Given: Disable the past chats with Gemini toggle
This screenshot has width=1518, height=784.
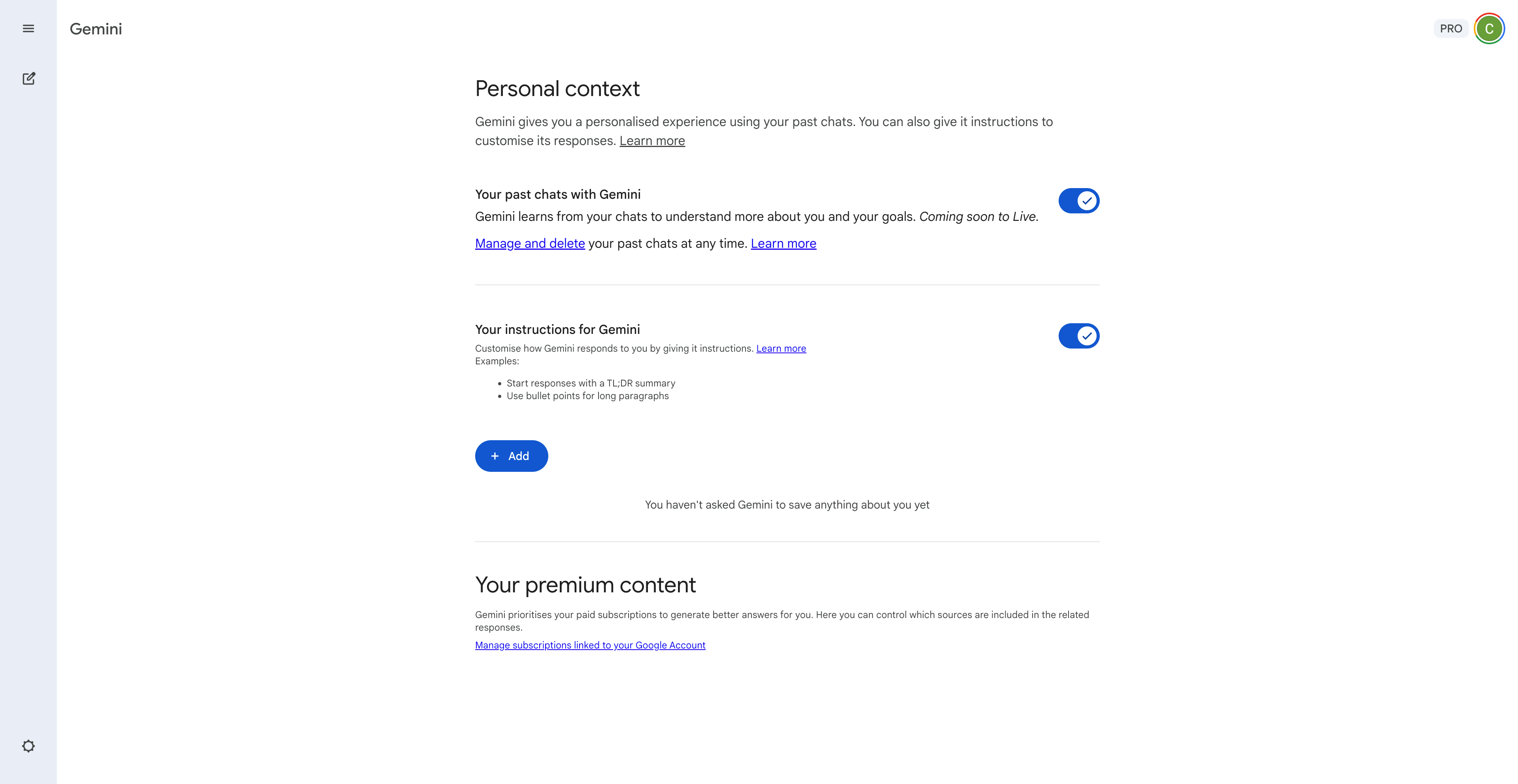Looking at the screenshot, I should tap(1078, 201).
